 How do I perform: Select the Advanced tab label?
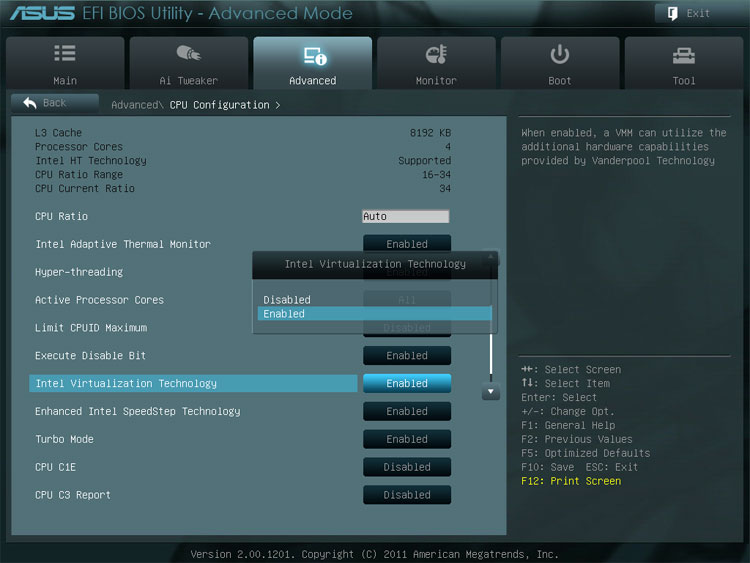[312, 80]
